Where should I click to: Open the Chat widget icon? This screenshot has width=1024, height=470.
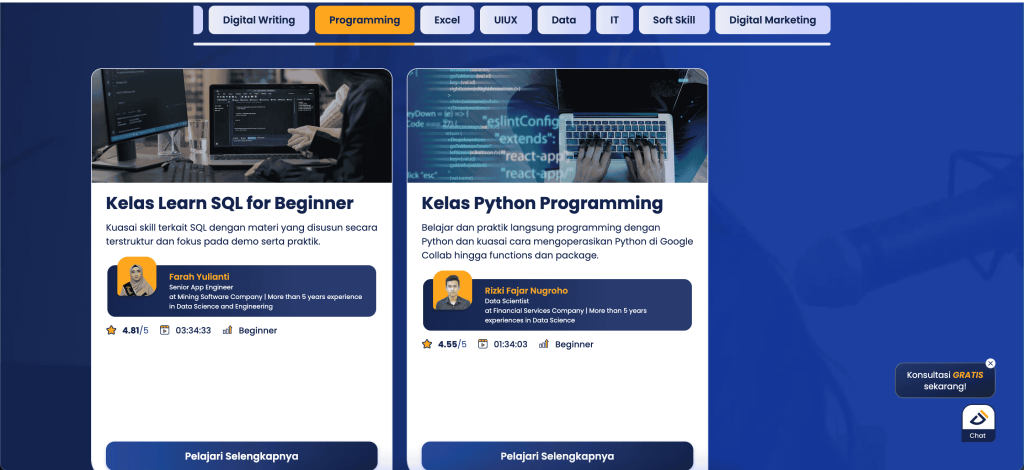point(978,422)
